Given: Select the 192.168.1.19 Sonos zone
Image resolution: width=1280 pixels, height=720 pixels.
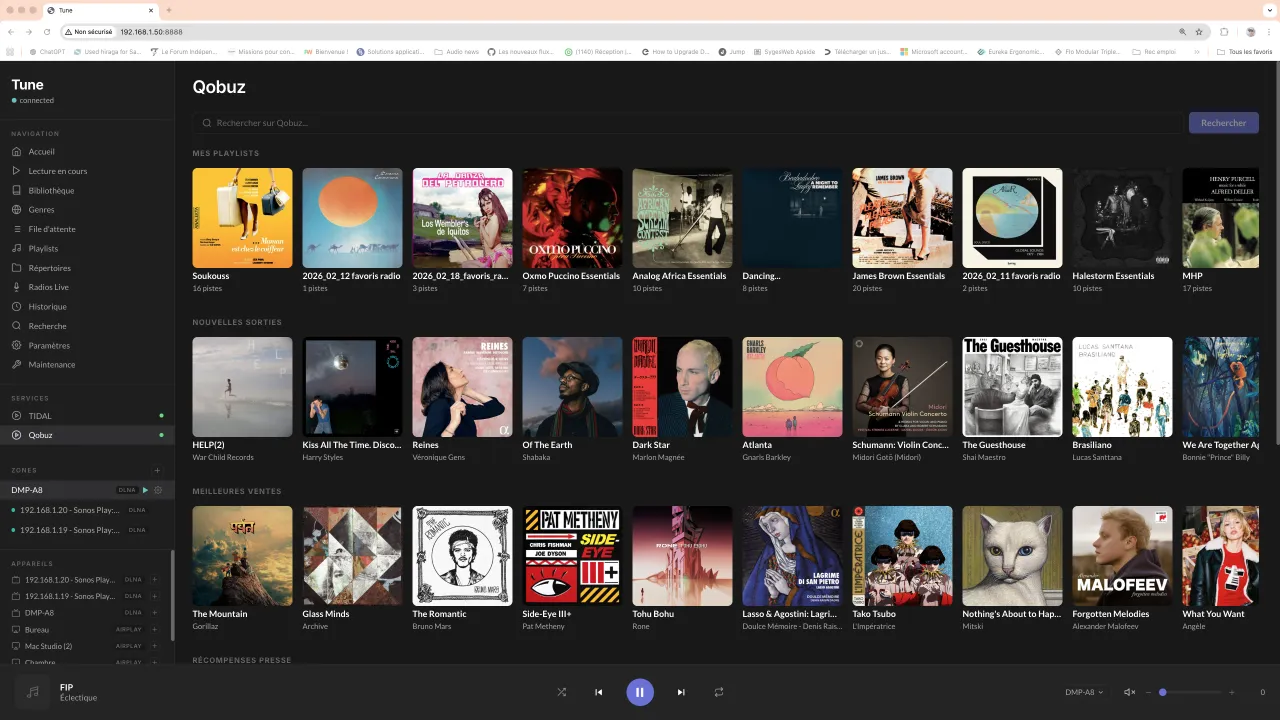Looking at the screenshot, I should [x=87, y=530].
